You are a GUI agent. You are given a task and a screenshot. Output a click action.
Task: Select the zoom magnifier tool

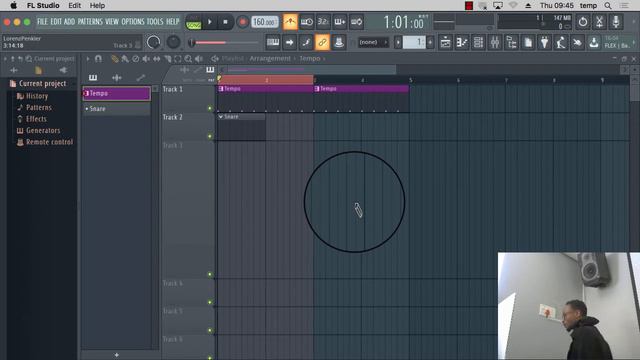point(188,59)
